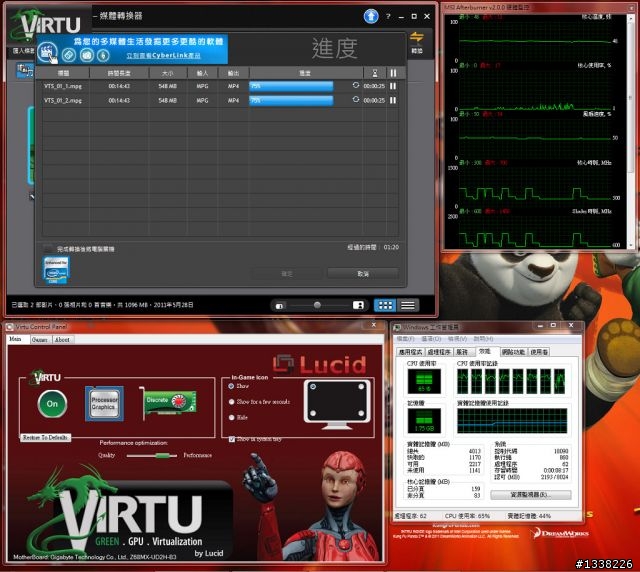Click the disc icon in CyberLink banner
This screenshot has height=572, width=640.
69,55
